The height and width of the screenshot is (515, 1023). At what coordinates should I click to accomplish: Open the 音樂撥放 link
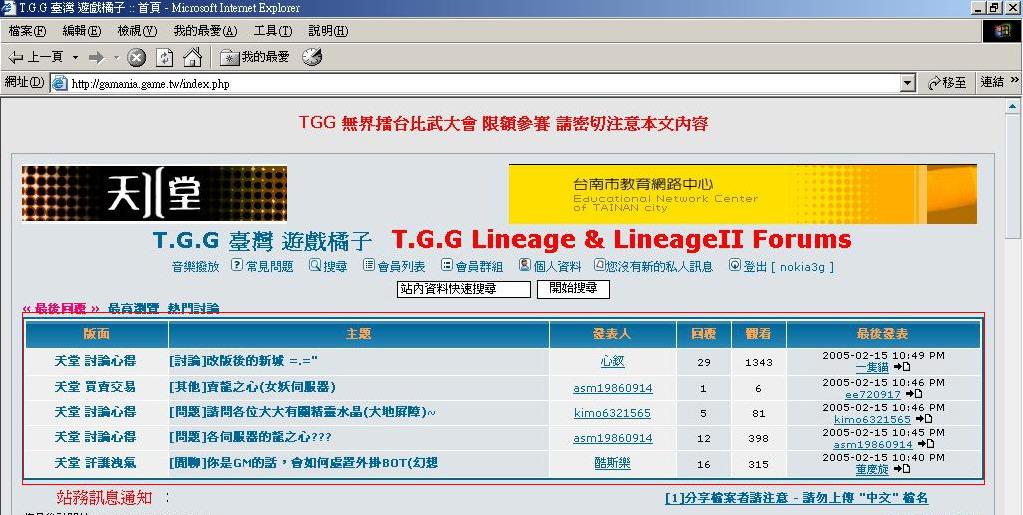[x=196, y=266]
